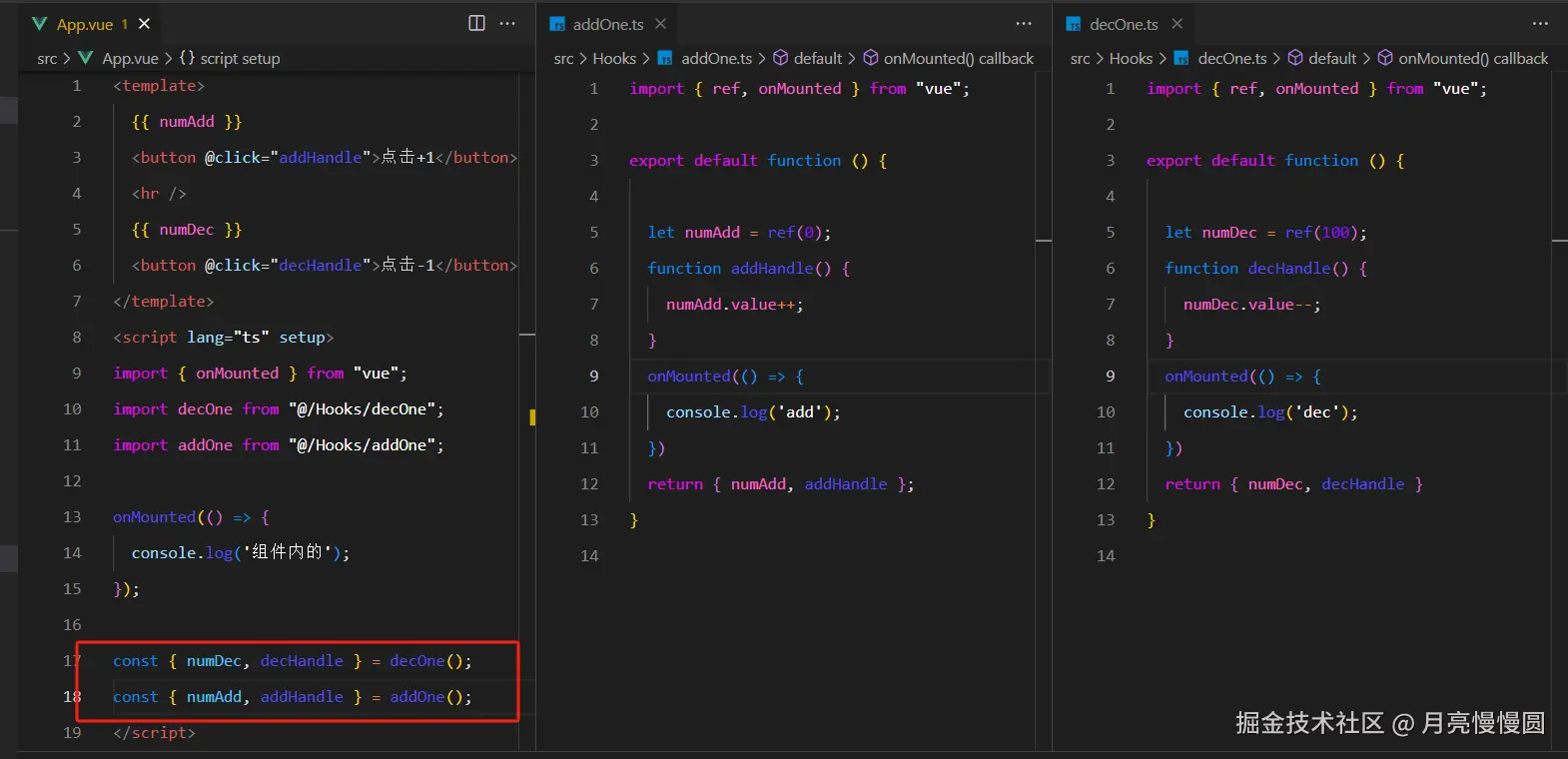
Task: Click 'function addHandle()' declaration
Action: (739, 269)
